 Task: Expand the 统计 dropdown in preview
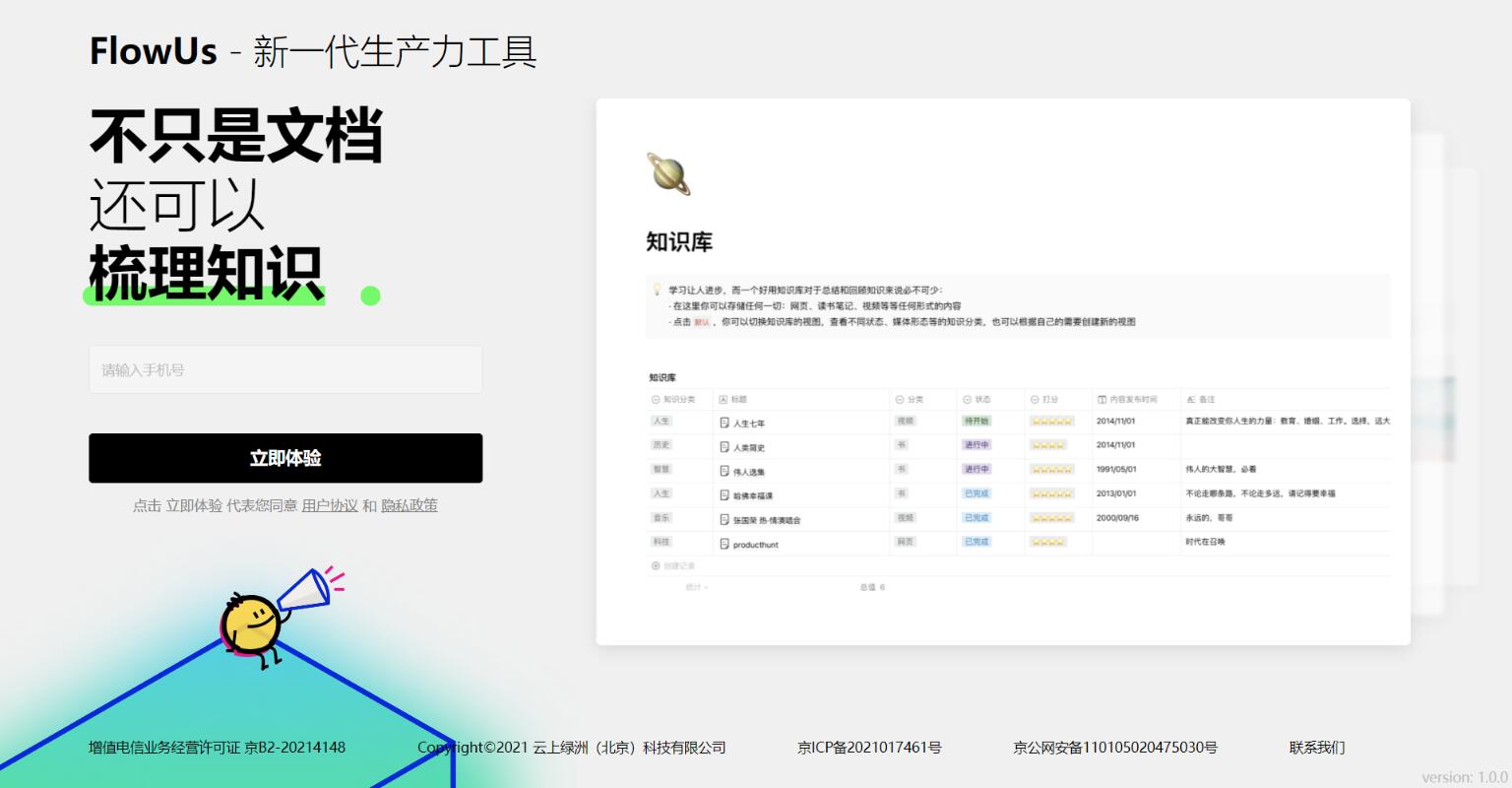click(x=697, y=587)
